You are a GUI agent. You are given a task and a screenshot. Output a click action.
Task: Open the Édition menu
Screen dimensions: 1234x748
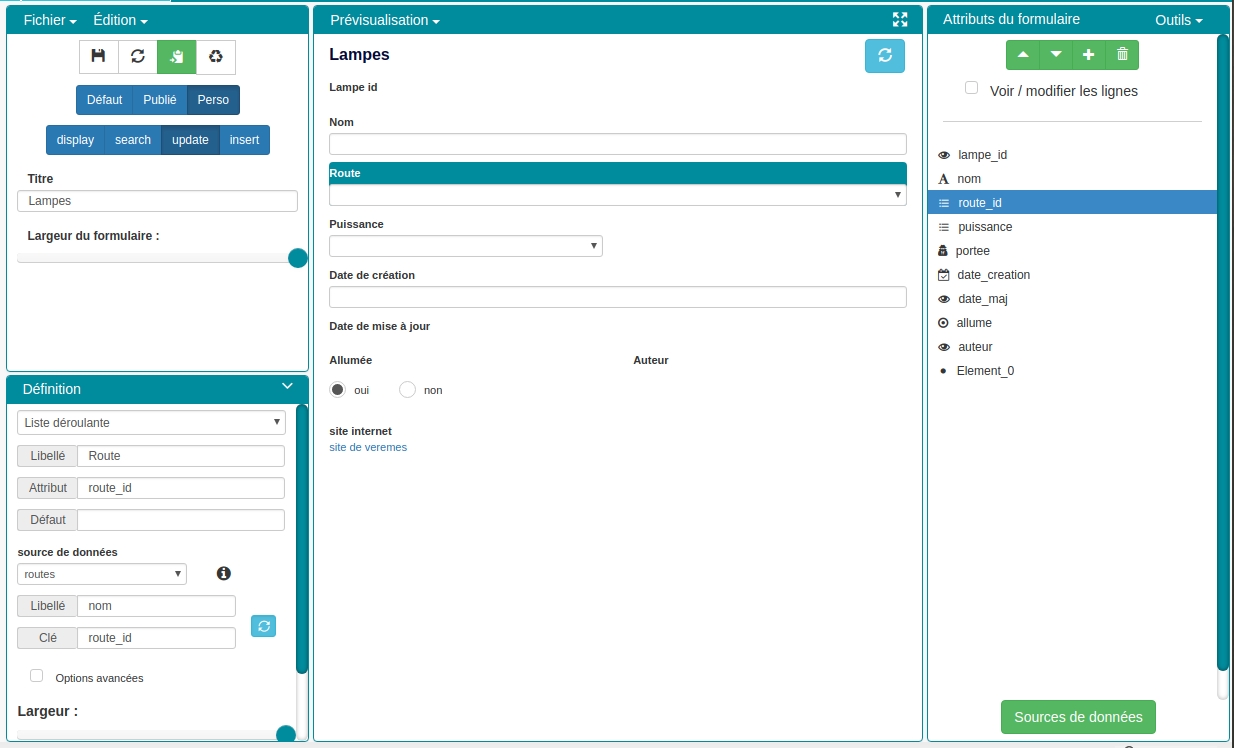click(120, 20)
